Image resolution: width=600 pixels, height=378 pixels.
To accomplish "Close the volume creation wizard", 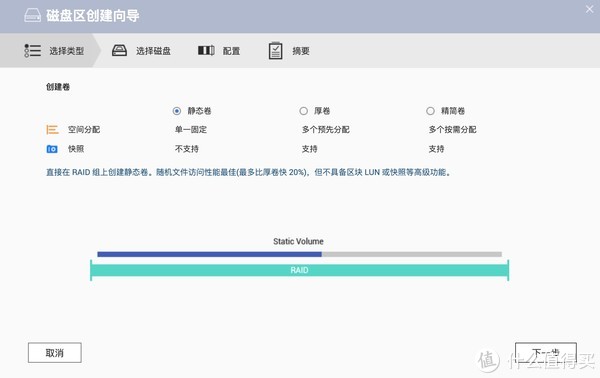I will [x=589, y=9].
